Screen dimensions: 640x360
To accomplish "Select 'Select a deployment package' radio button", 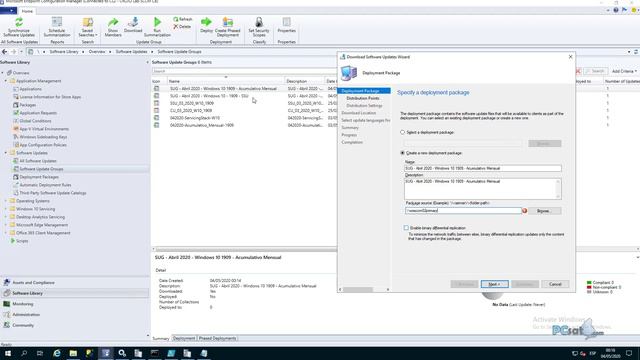I will coord(402,132).
